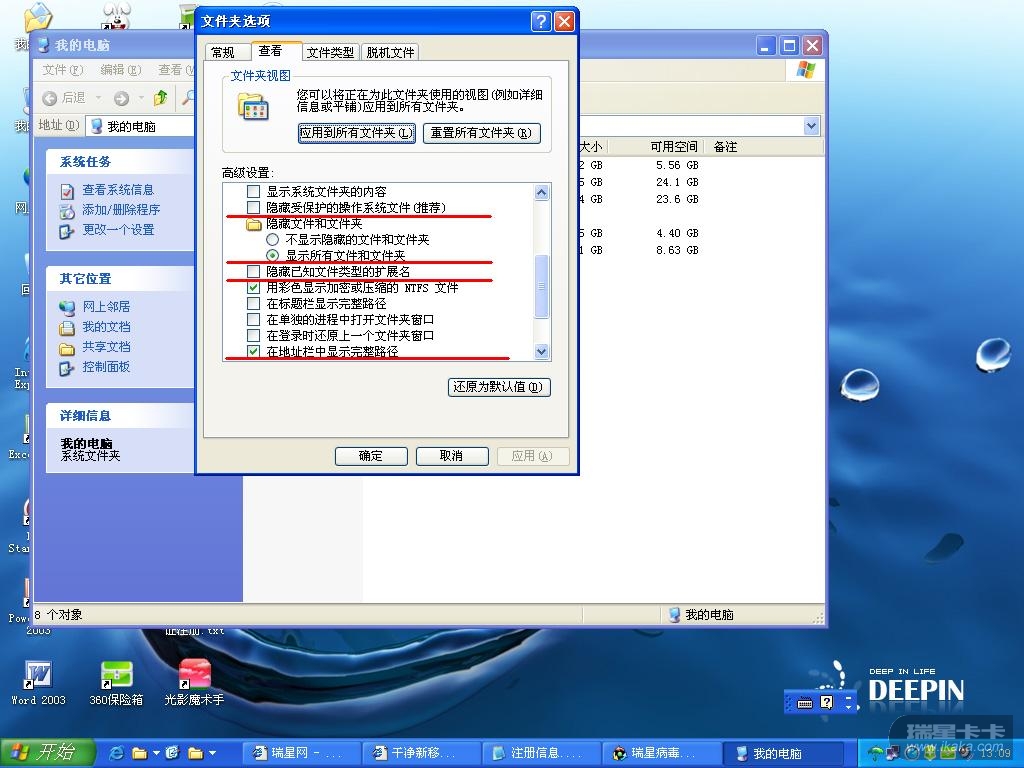The image size is (1024, 768).
Task: Click the 确定 button
Action: coord(371,456)
